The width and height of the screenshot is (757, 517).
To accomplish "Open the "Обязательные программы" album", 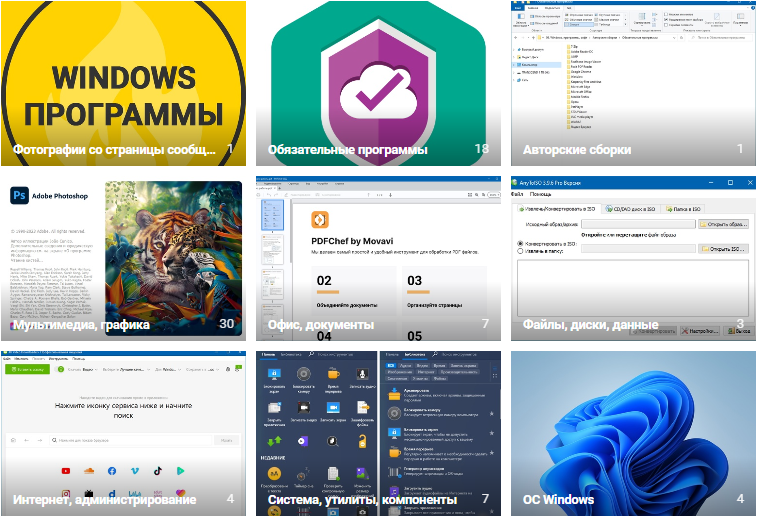I will pyautogui.click(x=378, y=83).
